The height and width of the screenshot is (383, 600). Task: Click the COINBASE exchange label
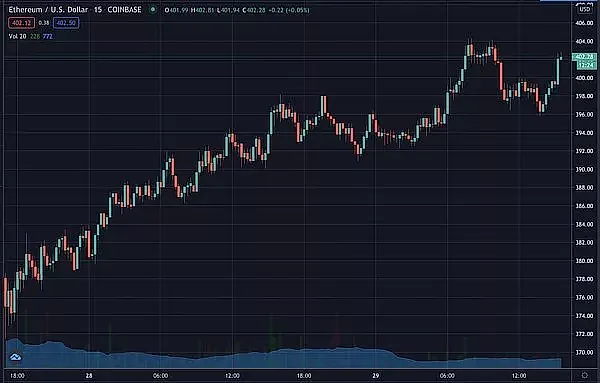coord(124,10)
